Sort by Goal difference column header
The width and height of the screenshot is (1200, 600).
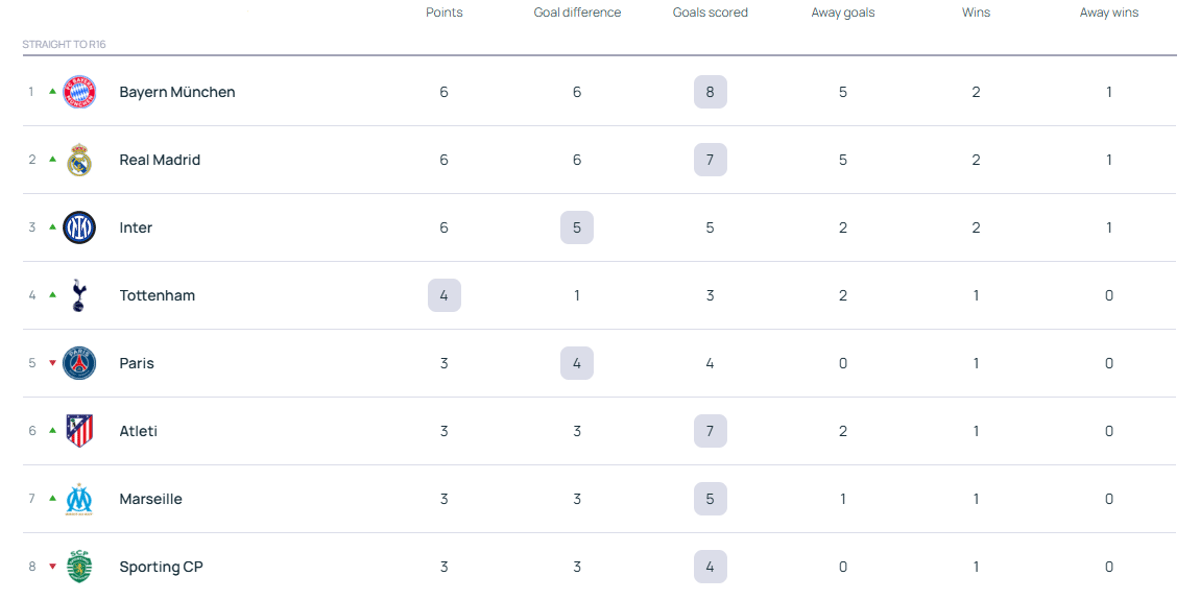pyautogui.click(x=577, y=13)
